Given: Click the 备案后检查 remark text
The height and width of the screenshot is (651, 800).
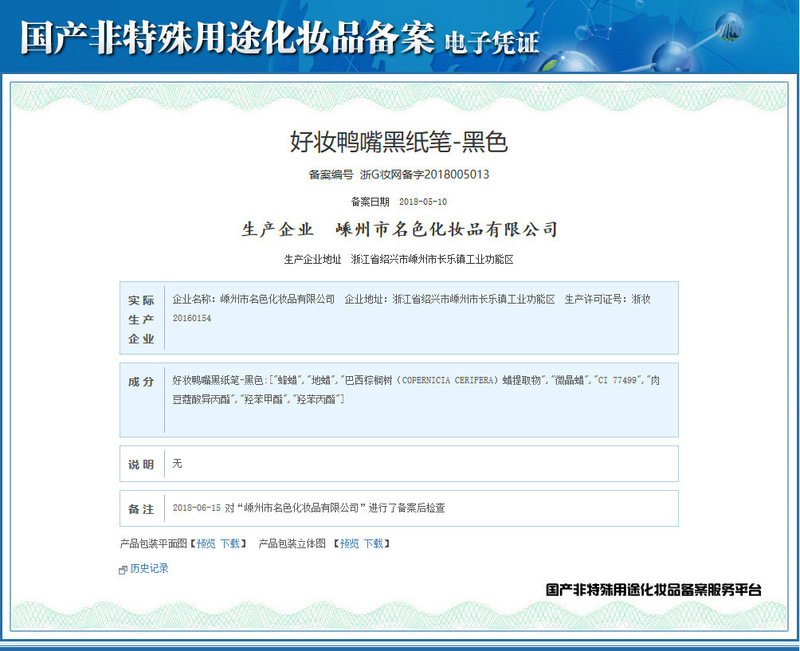Looking at the screenshot, I should (421, 508).
